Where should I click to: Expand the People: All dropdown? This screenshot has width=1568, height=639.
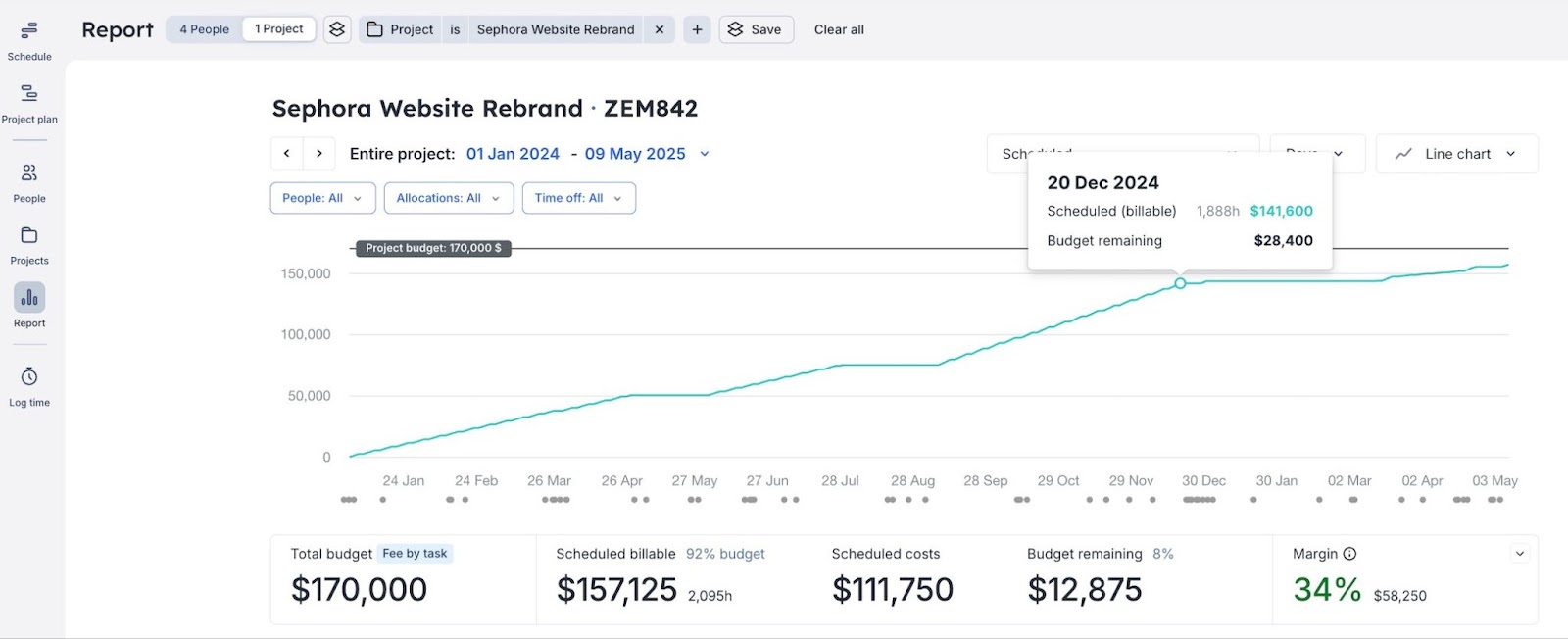point(322,198)
